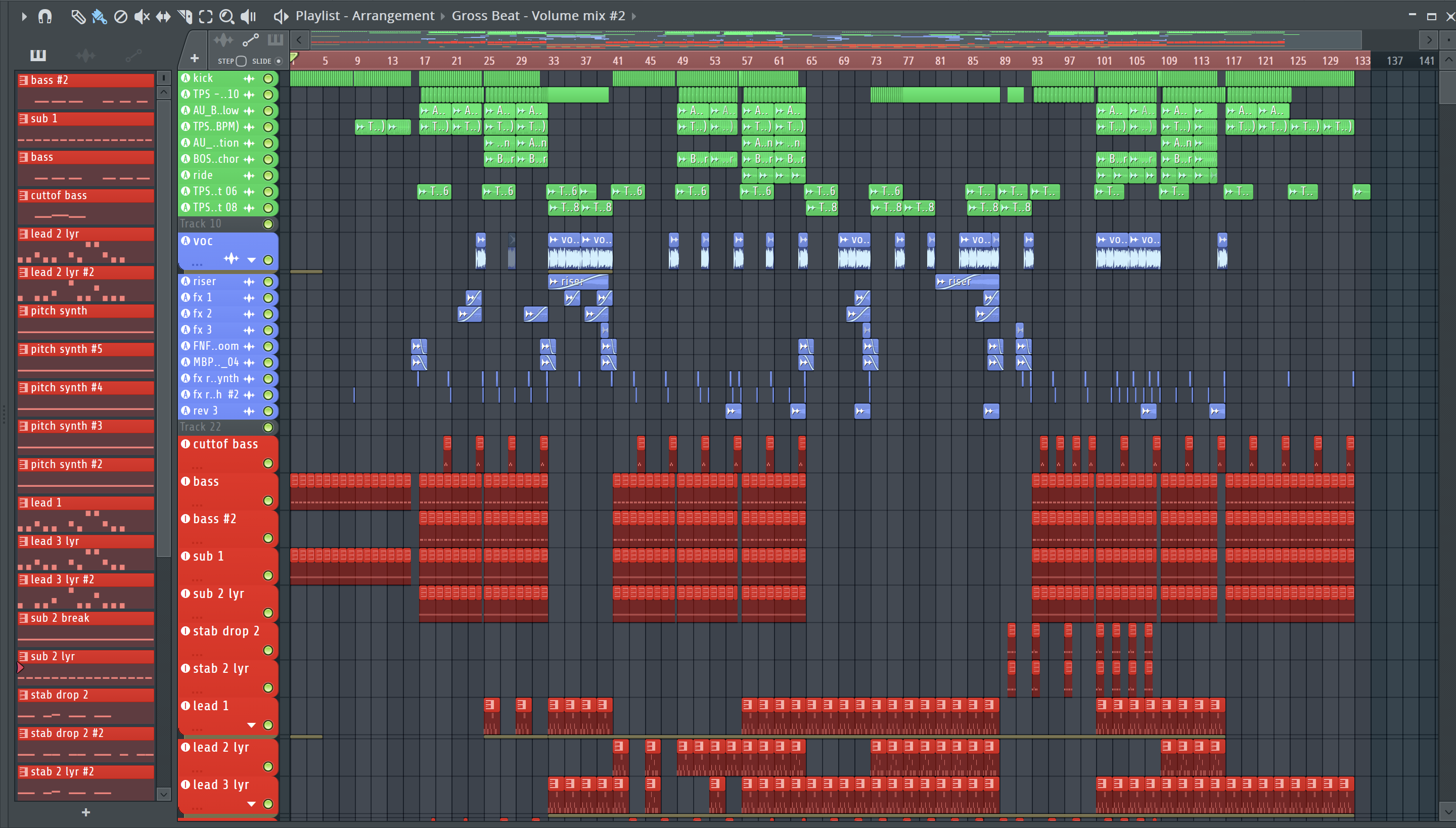Toggle the magnet snap icon
This screenshot has width=1456, height=828.
click(45, 17)
